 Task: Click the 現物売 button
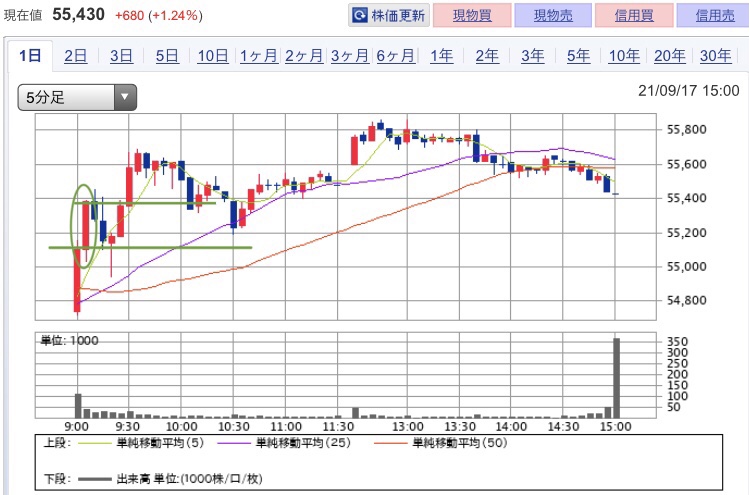(x=553, y=15)
